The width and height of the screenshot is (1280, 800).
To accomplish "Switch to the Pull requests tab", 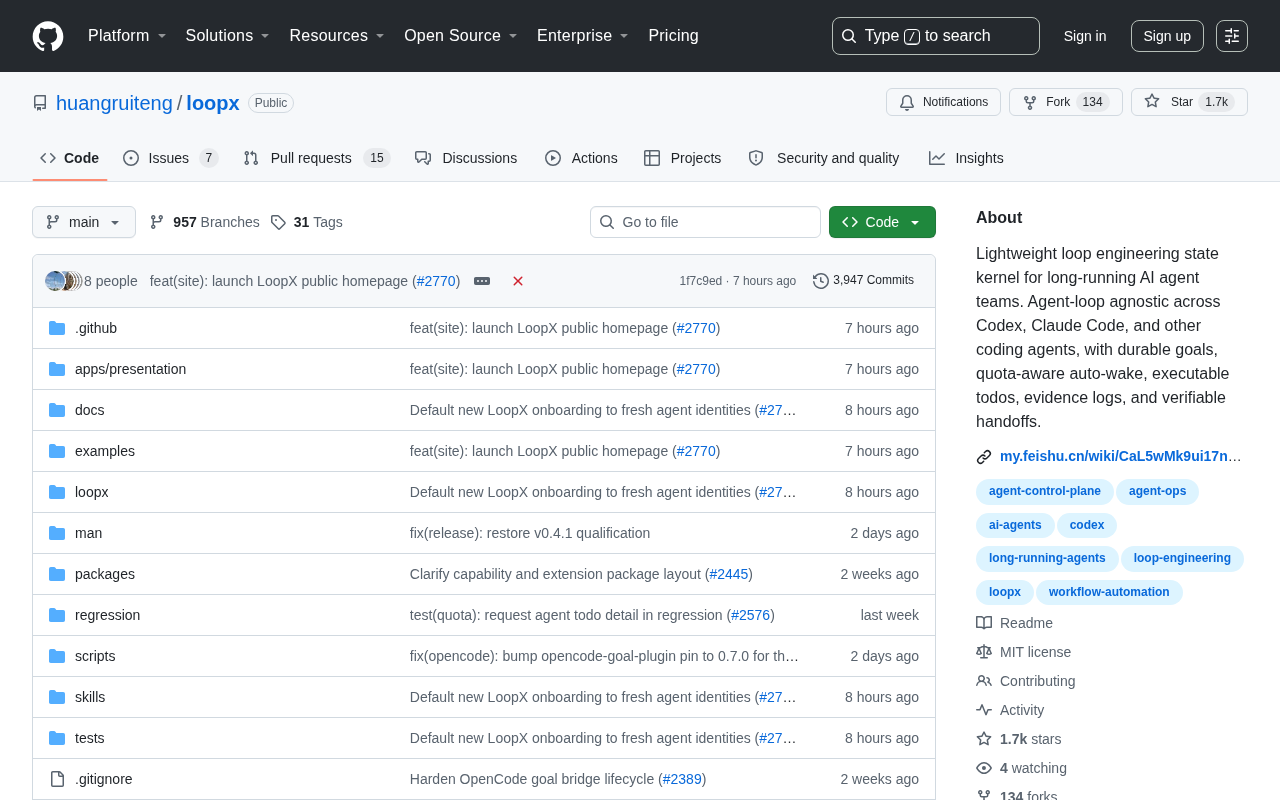I will tap(316, 158).
